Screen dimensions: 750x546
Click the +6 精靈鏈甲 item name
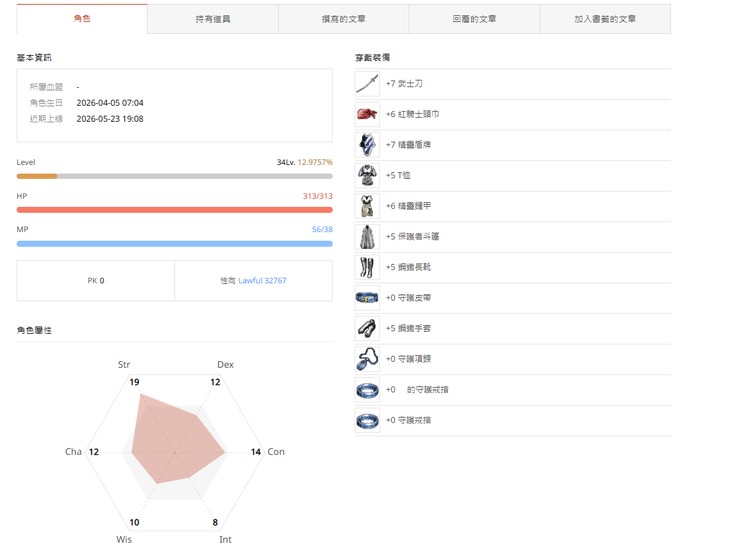(408, 206)
